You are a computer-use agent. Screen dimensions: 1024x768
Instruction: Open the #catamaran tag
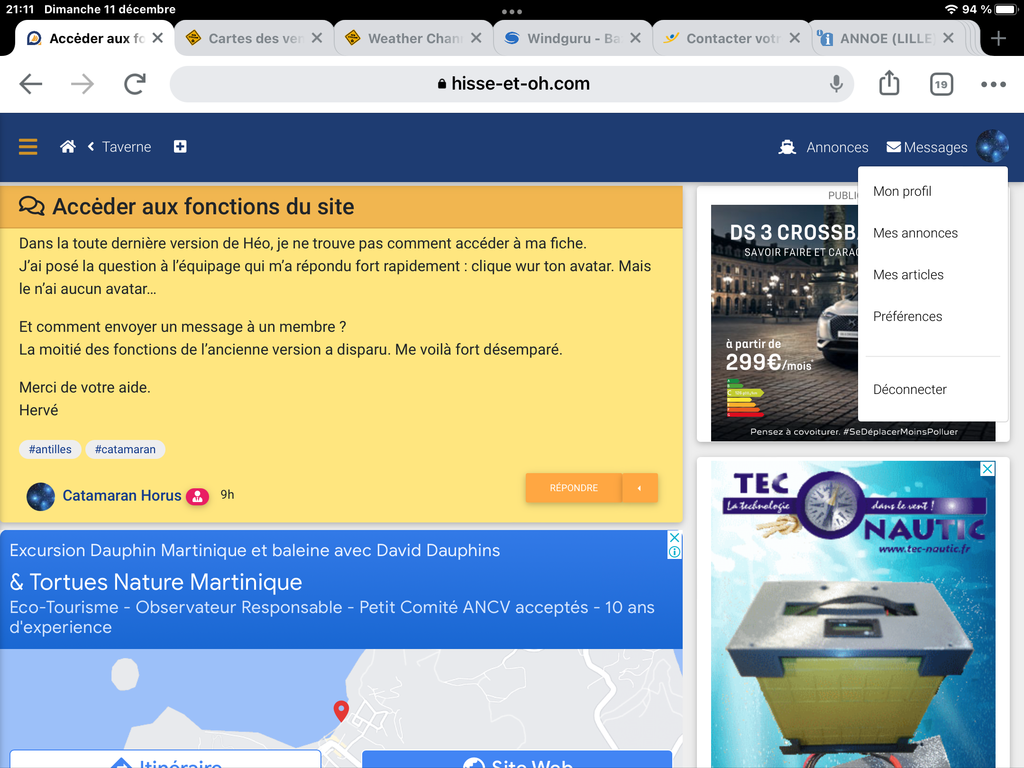(125, 449)
